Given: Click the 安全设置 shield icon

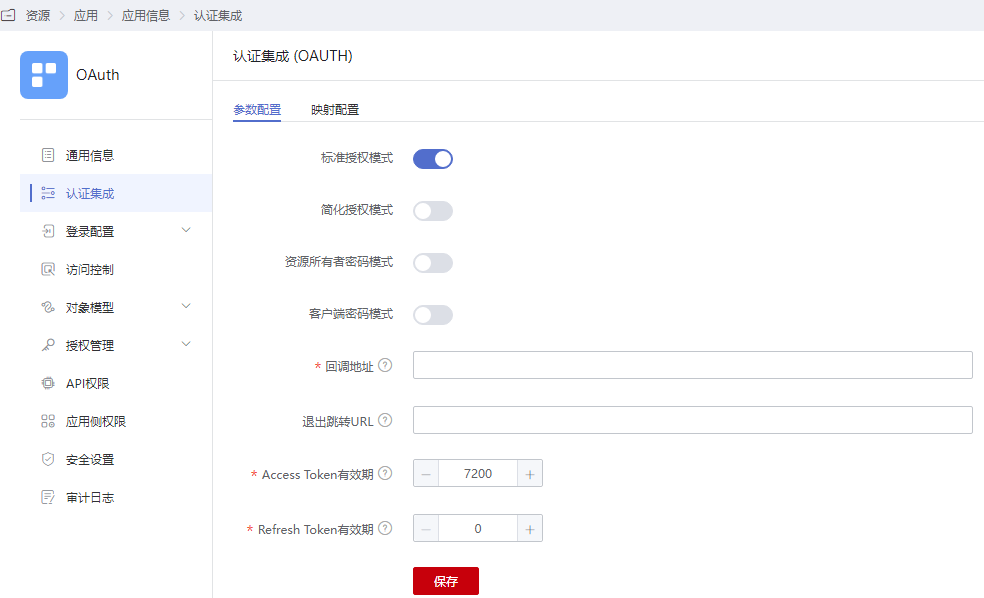Looking at the screenshot, I should (48, 459).
